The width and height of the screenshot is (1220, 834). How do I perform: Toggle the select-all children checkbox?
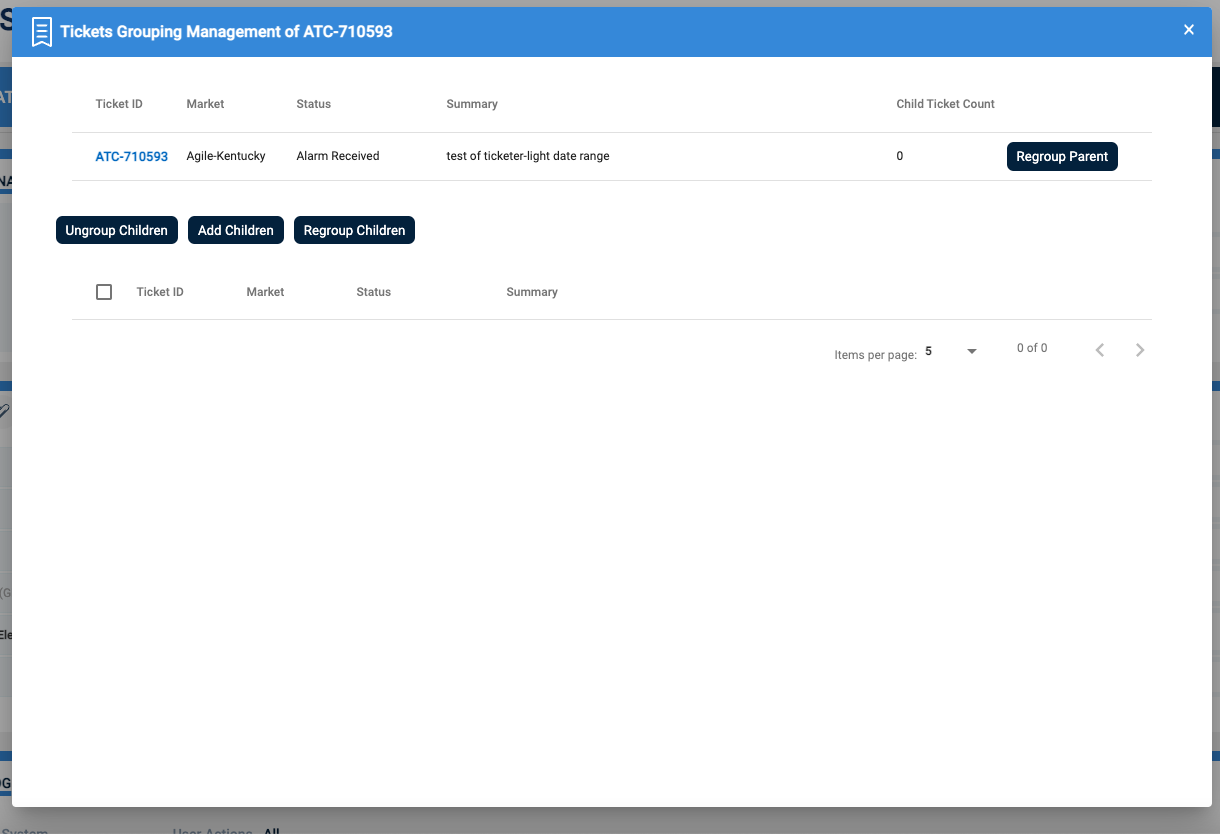(104, 292)
